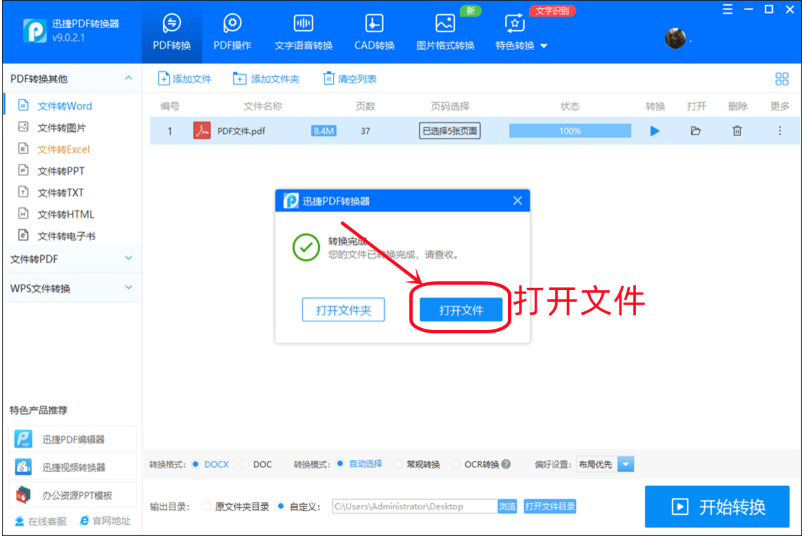Open the three-dot more options icon
The image size is (805, 539).
click(x=780, y=131)
